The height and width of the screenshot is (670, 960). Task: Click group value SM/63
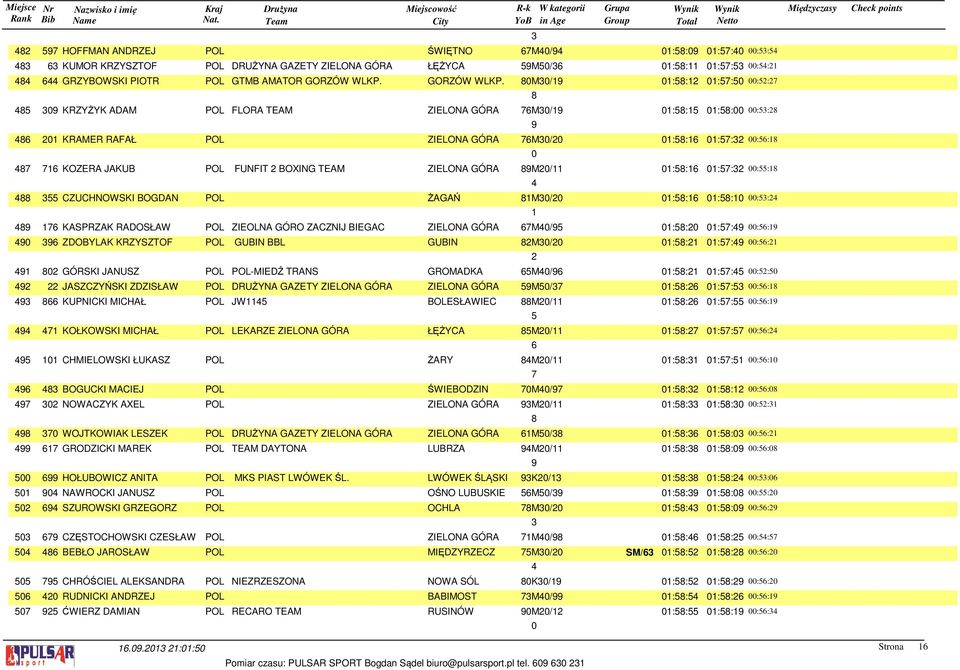tap(639, 552)
